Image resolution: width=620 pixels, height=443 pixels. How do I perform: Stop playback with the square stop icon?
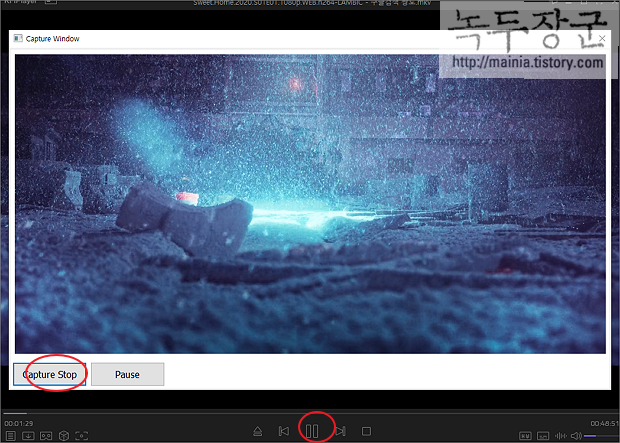pos(366,431)
